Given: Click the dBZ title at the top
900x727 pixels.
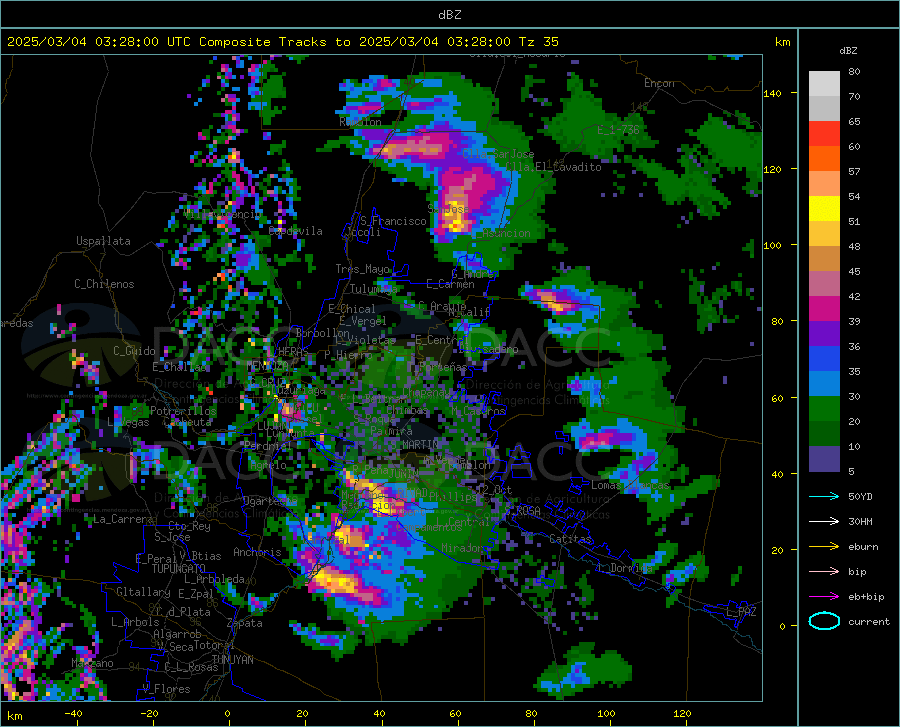Looking at the screenshot, I should click(449, 15).
